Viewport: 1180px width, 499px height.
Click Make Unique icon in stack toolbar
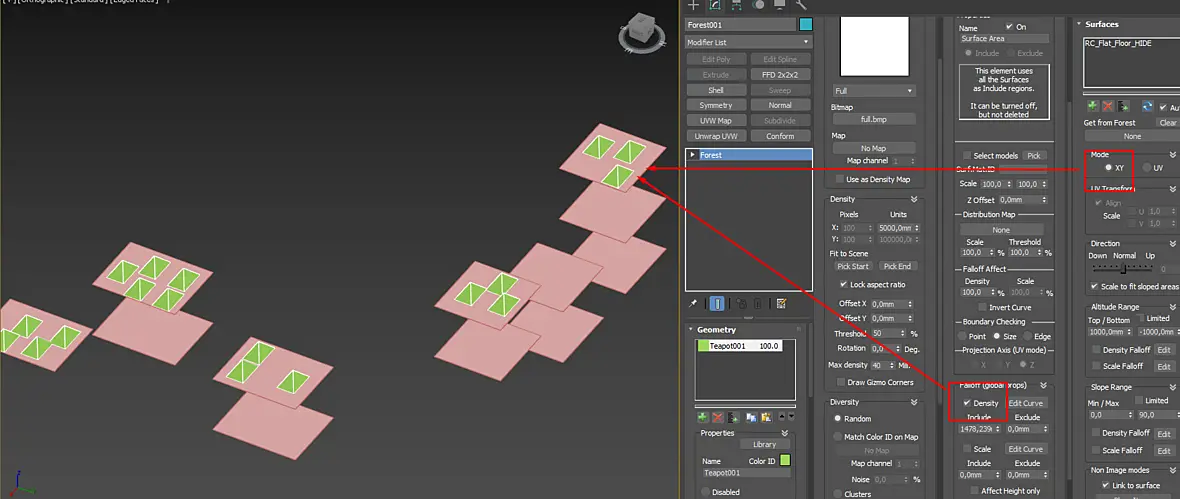pyautogui.click(x=741, y=303)
